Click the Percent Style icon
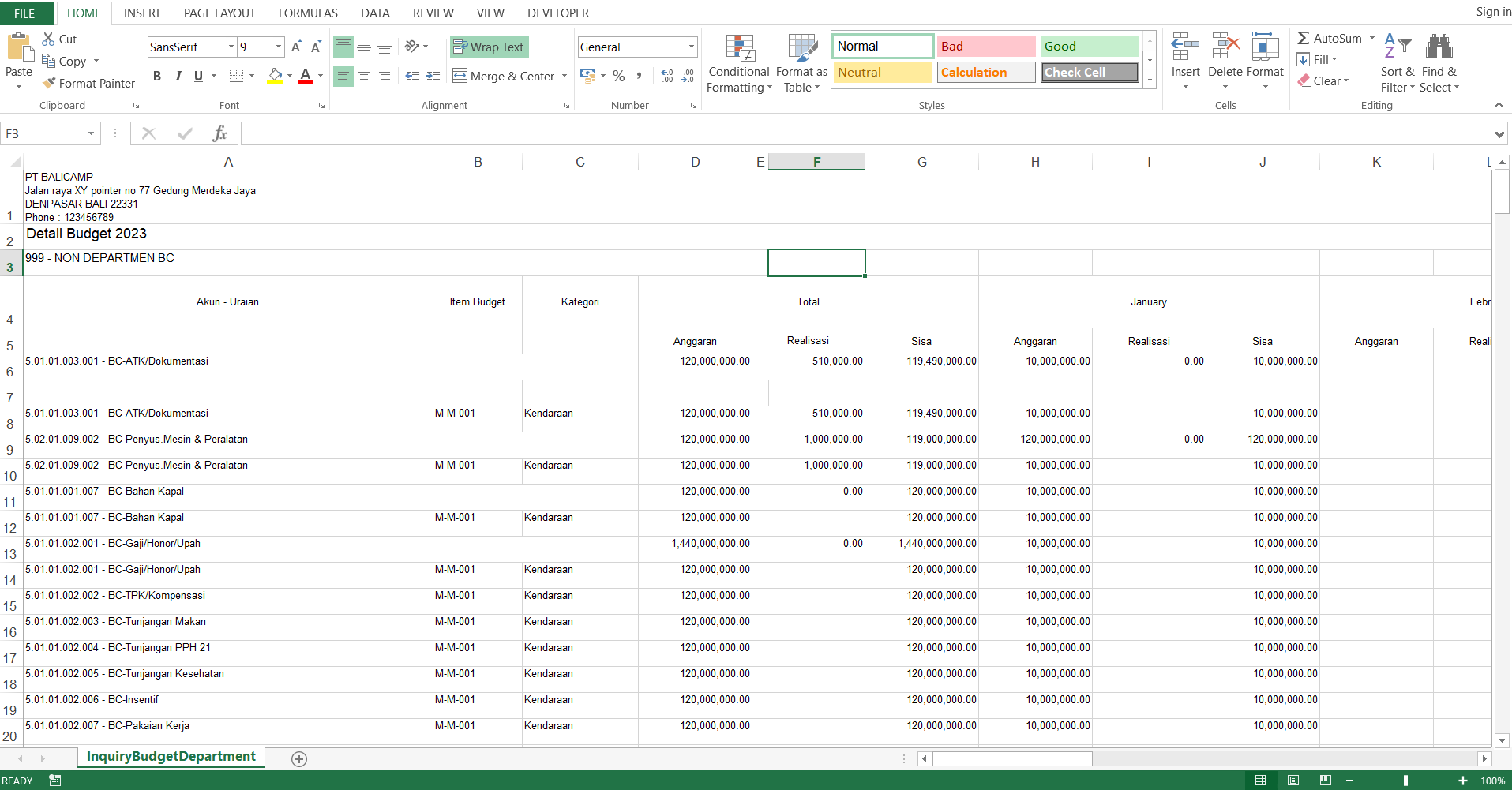1512x790 pixels. (618, 76)
